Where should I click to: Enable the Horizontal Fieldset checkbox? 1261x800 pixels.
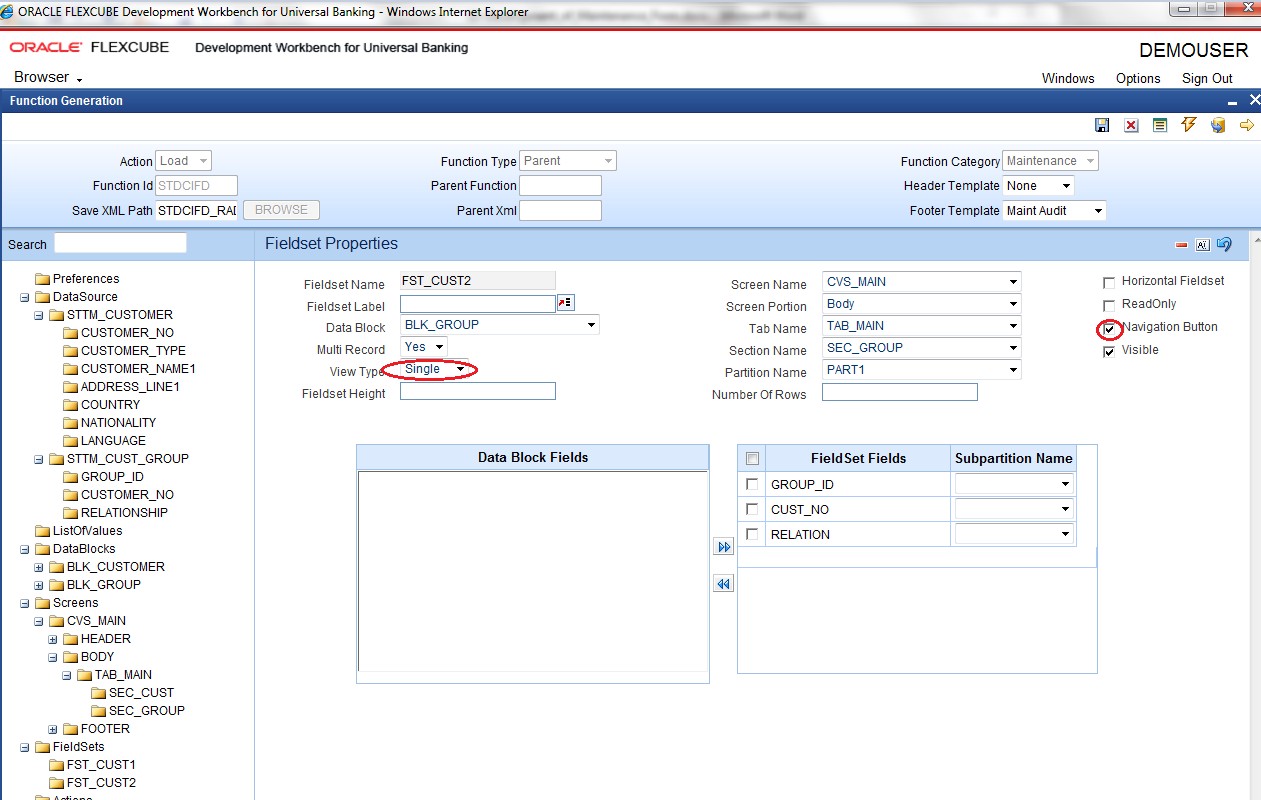point(1109,283)
